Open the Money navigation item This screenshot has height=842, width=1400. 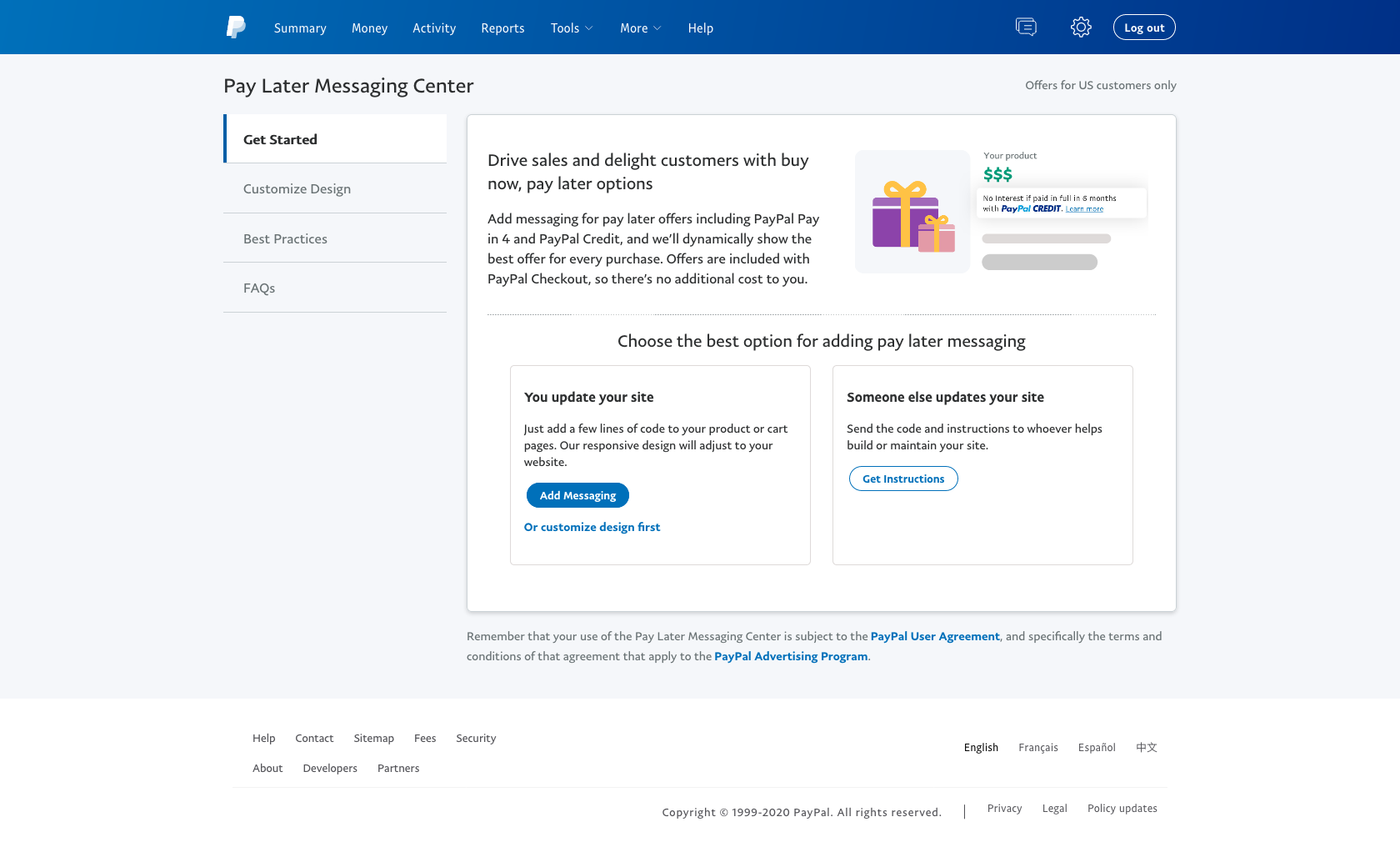tap(369, 28)
